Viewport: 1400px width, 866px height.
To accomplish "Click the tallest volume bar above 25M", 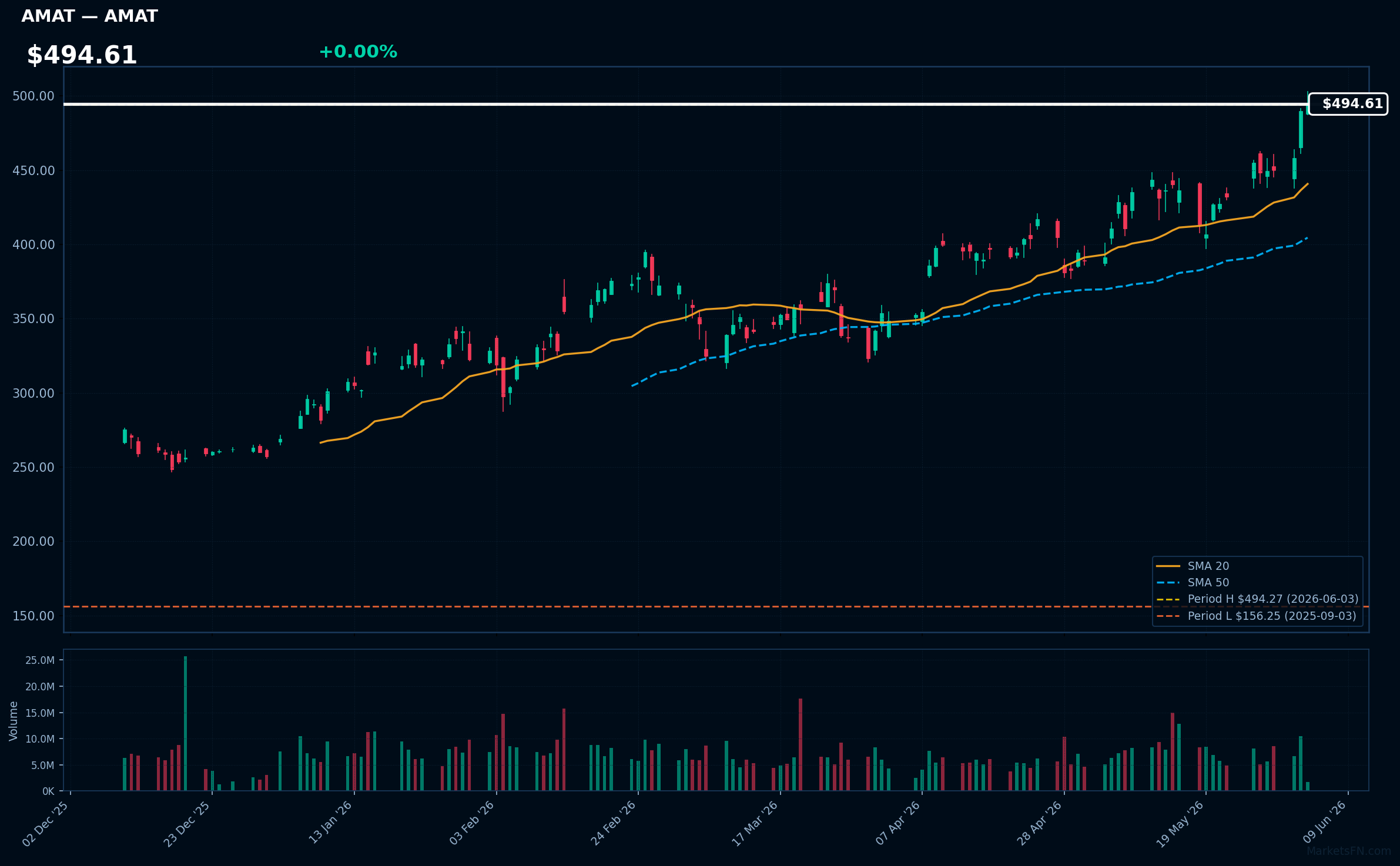I will [x=185, y=723].
